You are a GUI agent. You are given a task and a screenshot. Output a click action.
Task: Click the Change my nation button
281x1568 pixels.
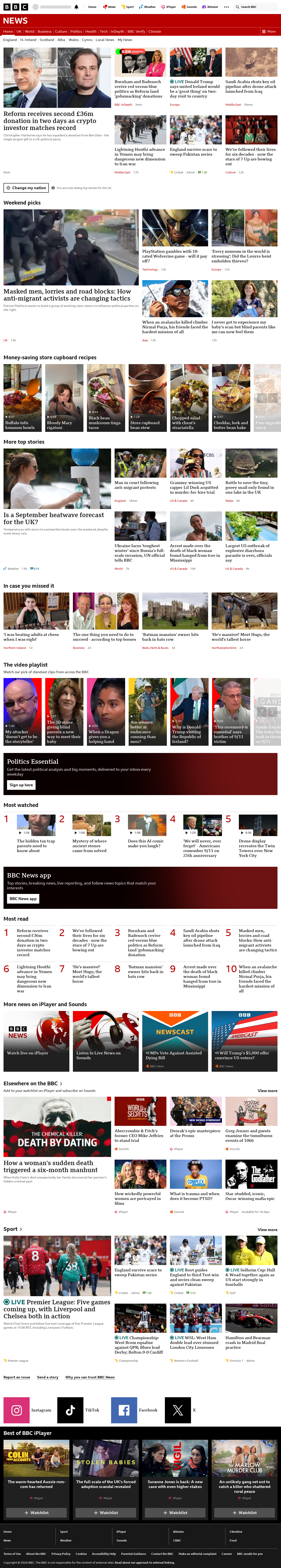coord(26,188)
